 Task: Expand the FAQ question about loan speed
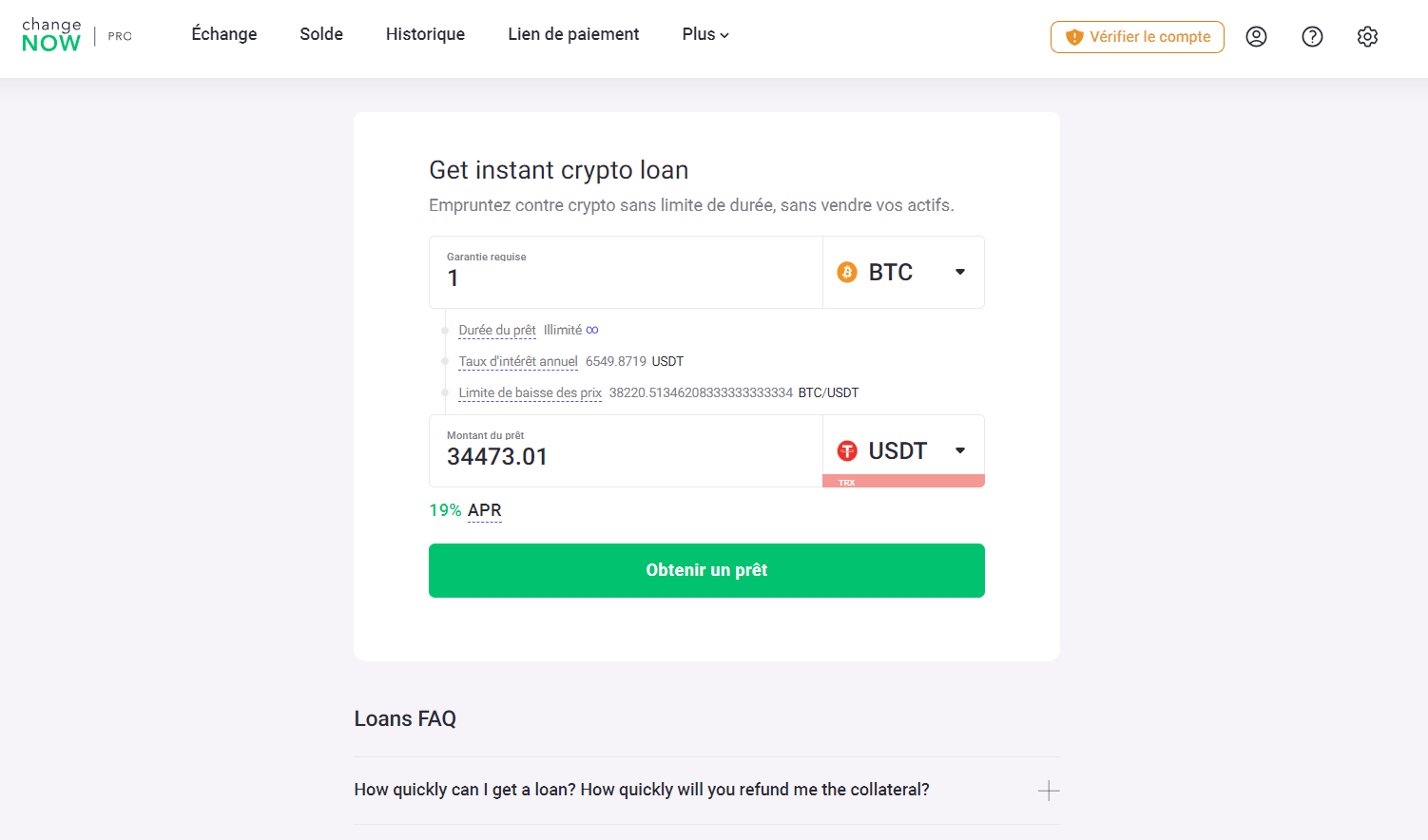tap(1049, 790)
